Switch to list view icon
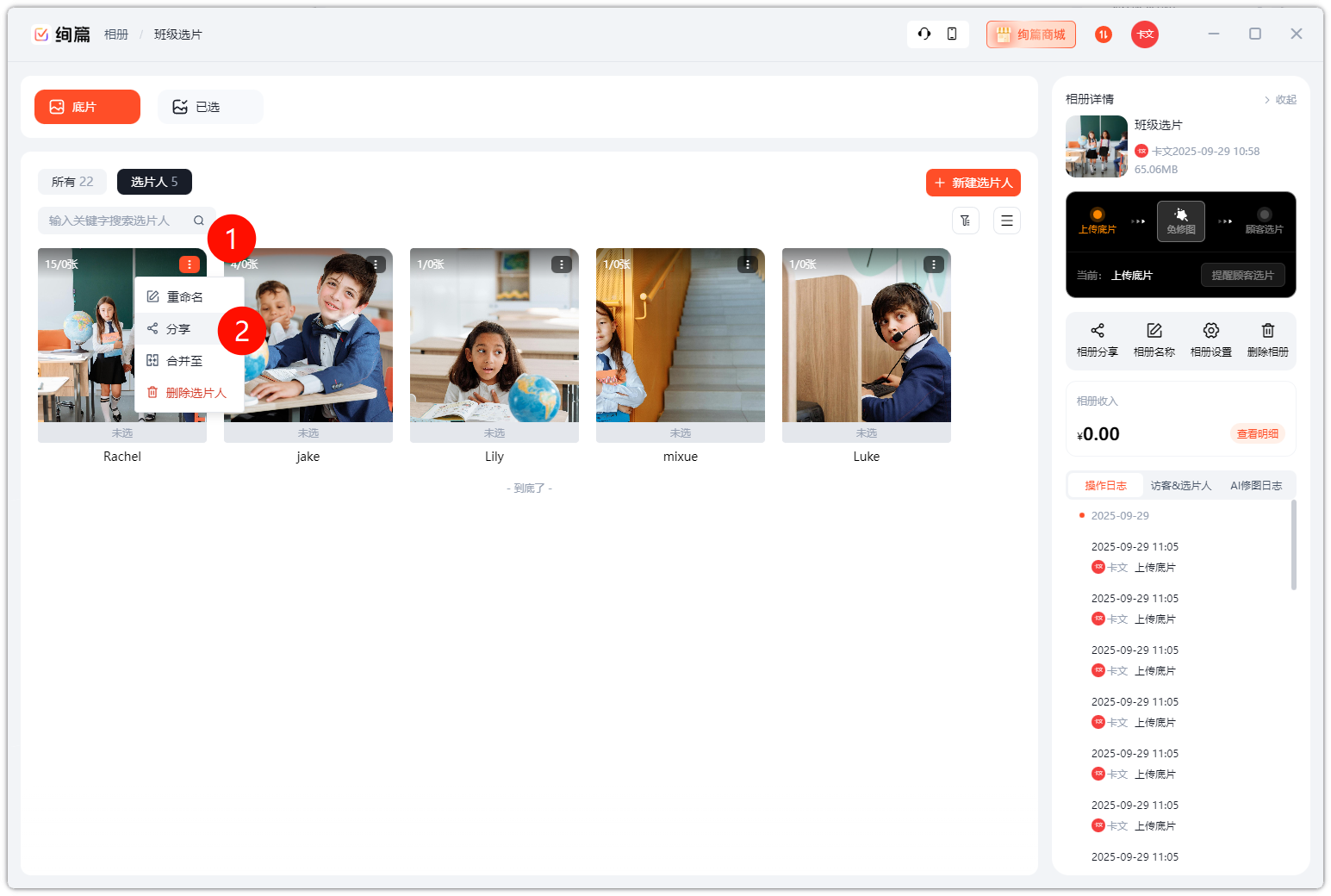 click(1007, 221)
